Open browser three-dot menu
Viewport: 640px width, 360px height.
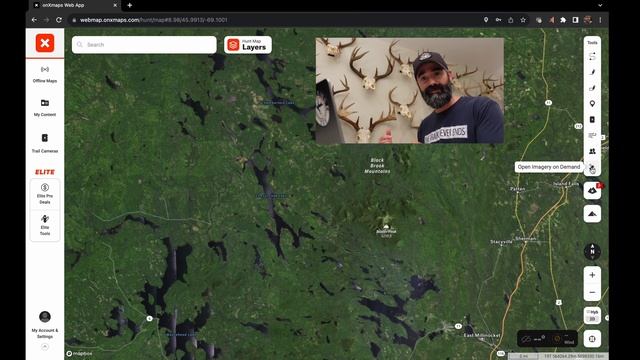600,20
